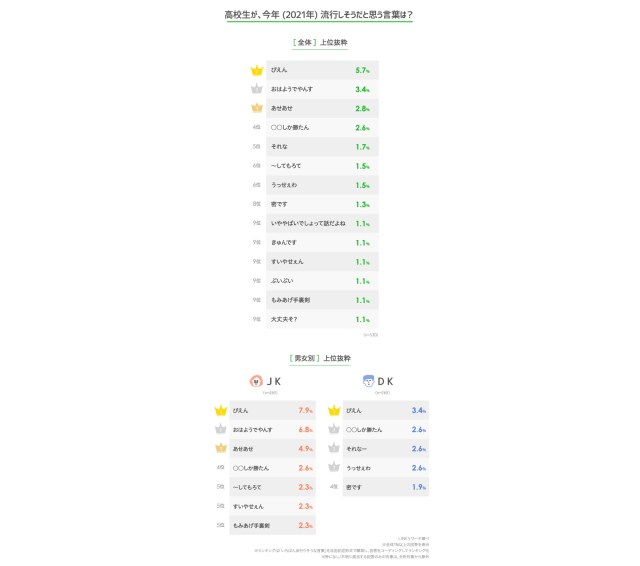Click the silver crown beside DK それなー
640x566 pixels.
pyautogui.click(x=334, y=449)
